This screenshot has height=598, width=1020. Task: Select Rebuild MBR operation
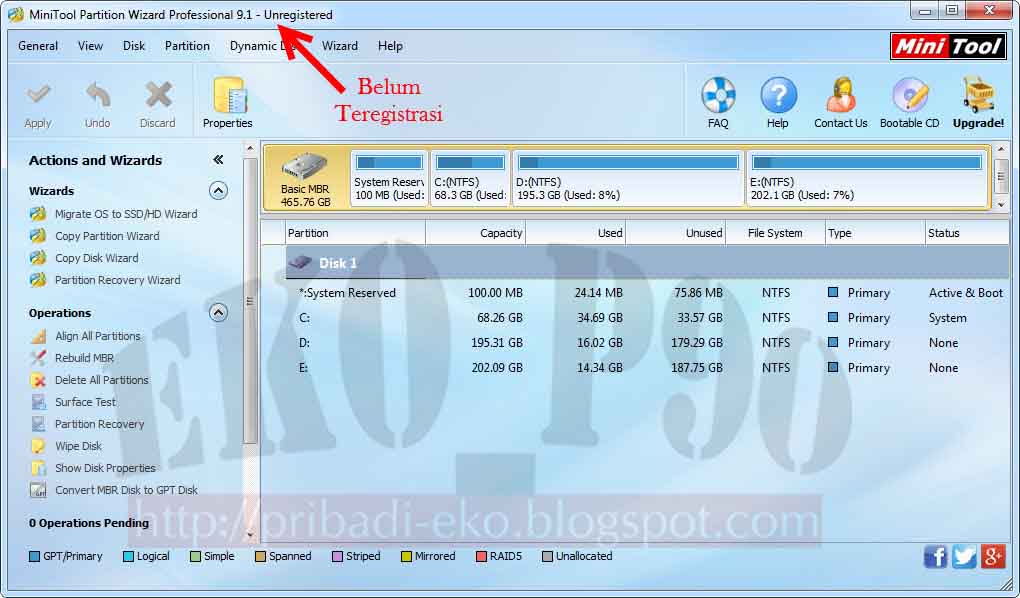coord(84,359)
